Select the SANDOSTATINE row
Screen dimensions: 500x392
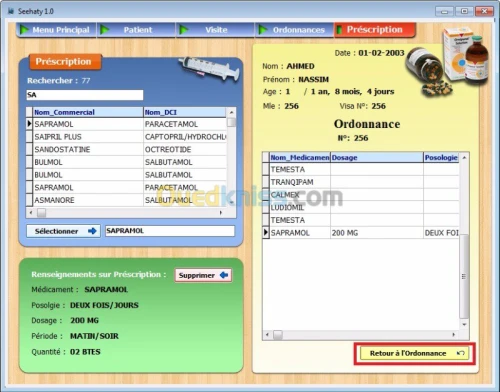coord(126,150)
